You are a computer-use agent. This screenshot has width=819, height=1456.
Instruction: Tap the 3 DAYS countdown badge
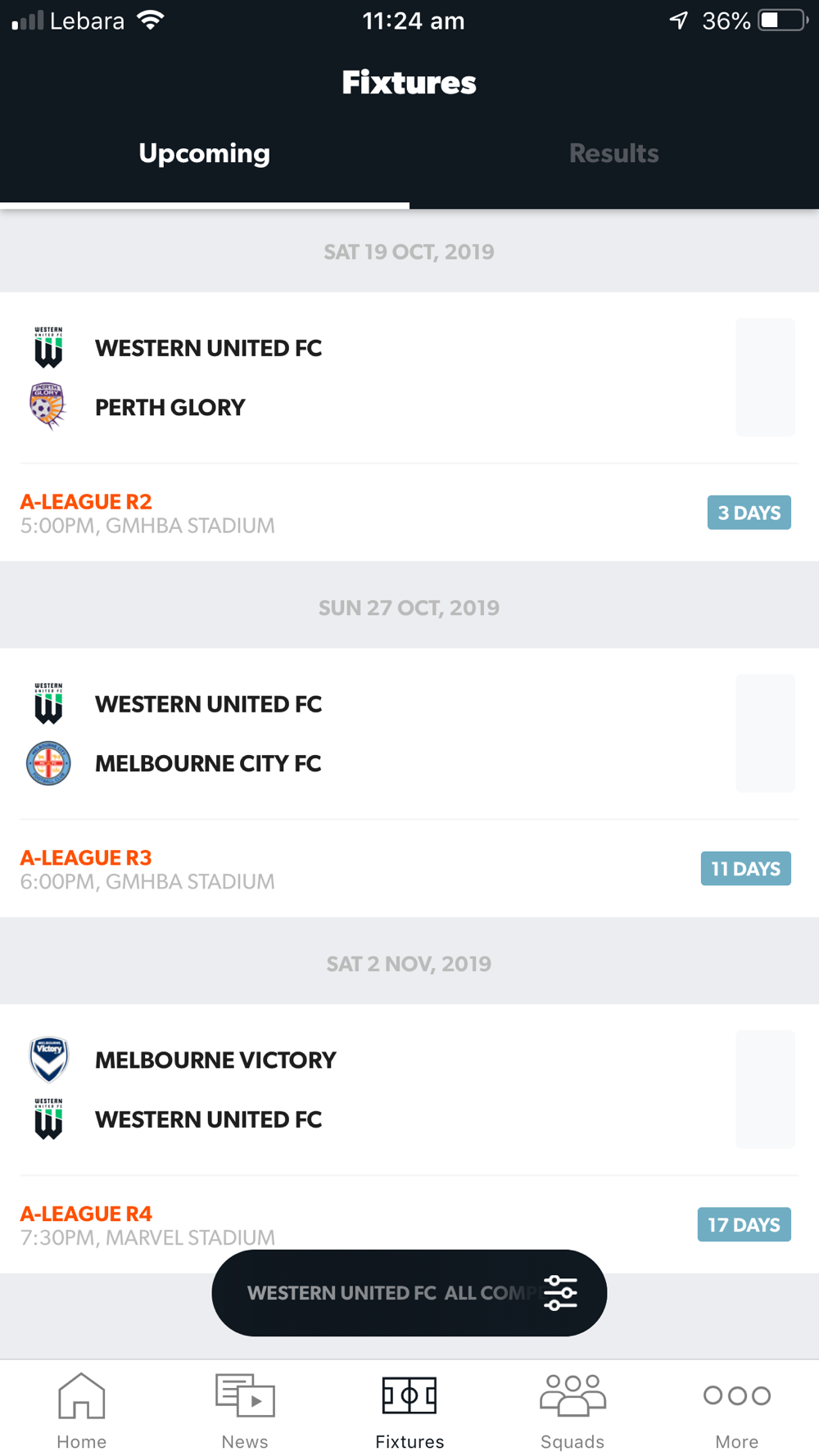point(749,513)
